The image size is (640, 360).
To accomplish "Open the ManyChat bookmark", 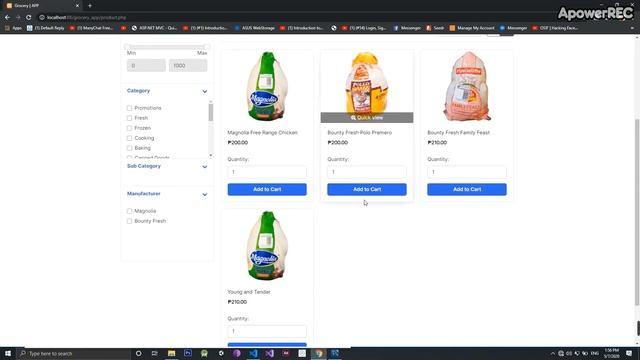I will (x=91, y=28).
